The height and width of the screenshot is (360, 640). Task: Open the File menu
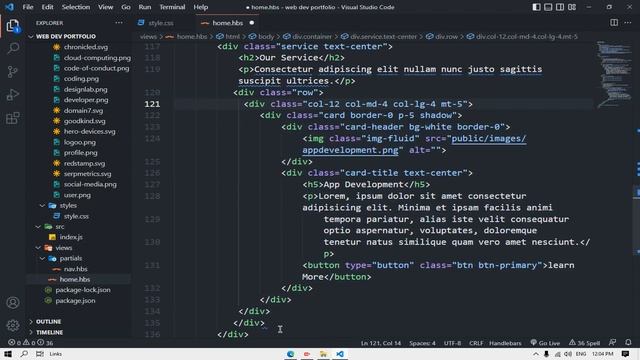pos(28,7)
